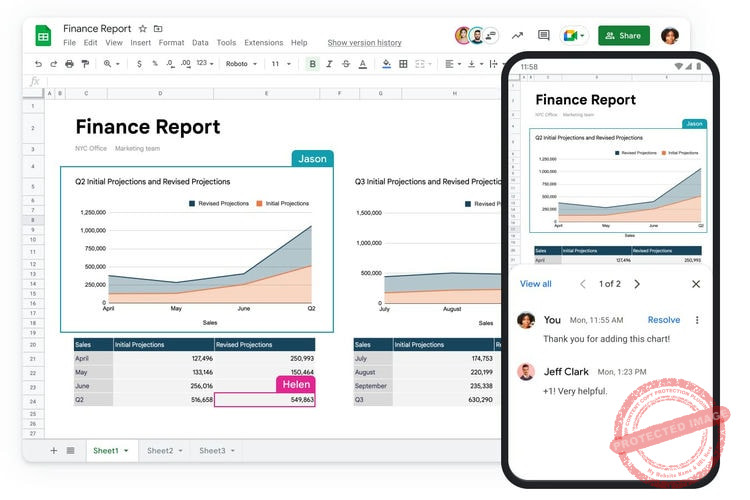Format as percent with % icon

click(x=155, y=64)
